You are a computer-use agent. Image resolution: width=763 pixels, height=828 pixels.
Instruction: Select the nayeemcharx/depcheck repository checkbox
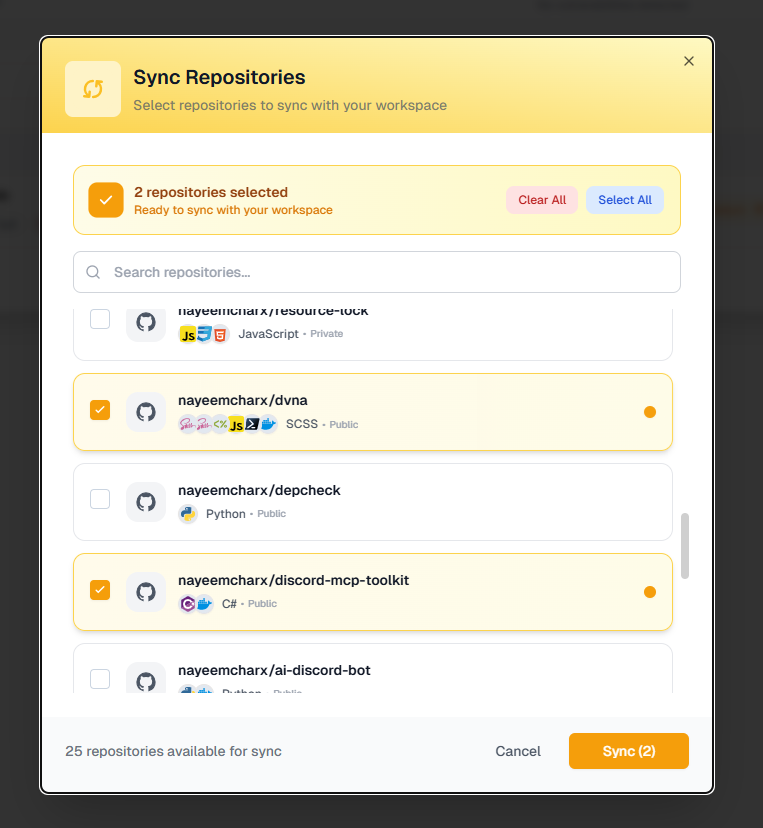pyautogui.click(x=99, y=501)
